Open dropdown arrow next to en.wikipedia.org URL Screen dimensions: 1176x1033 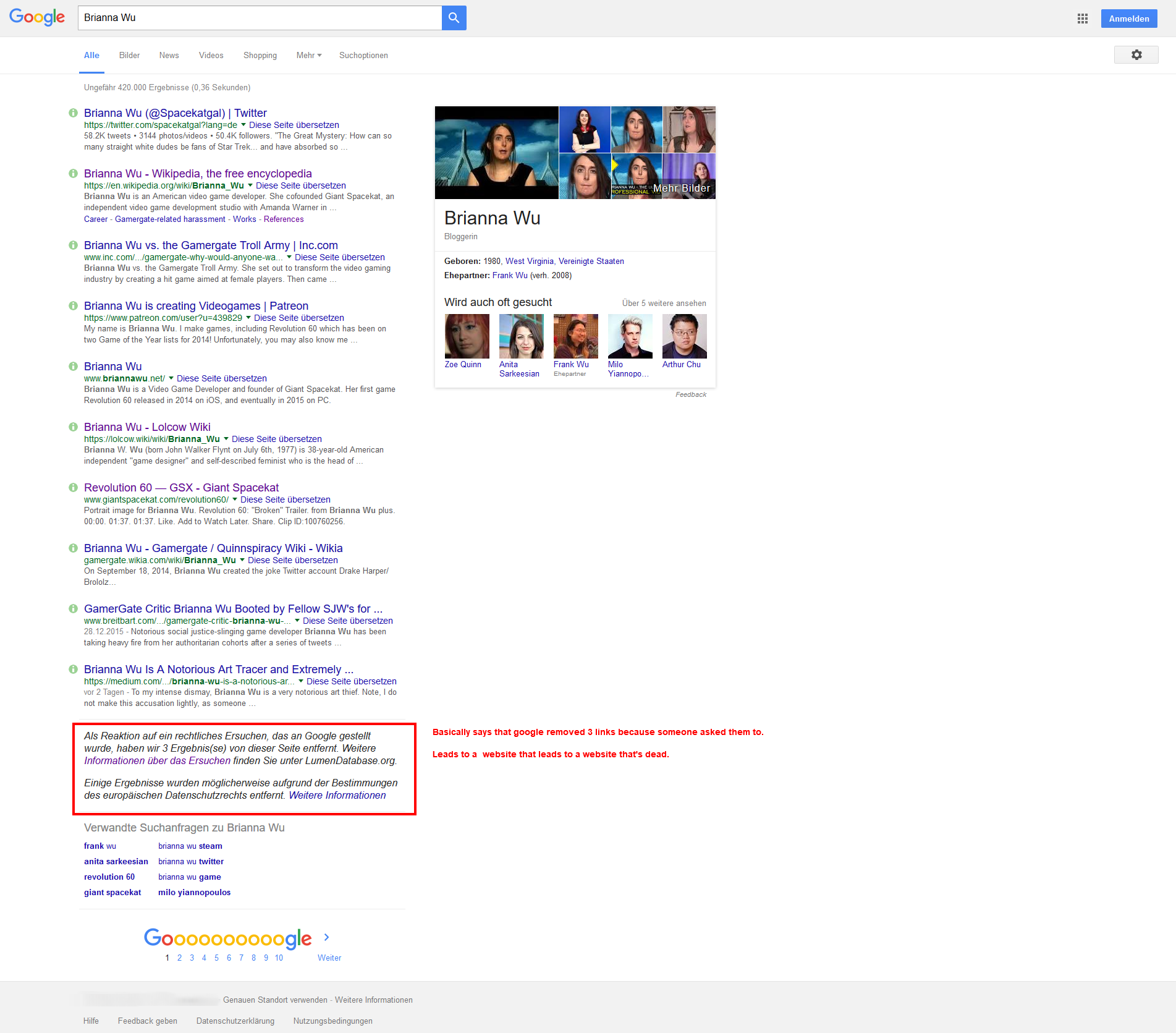coord(250,185)
